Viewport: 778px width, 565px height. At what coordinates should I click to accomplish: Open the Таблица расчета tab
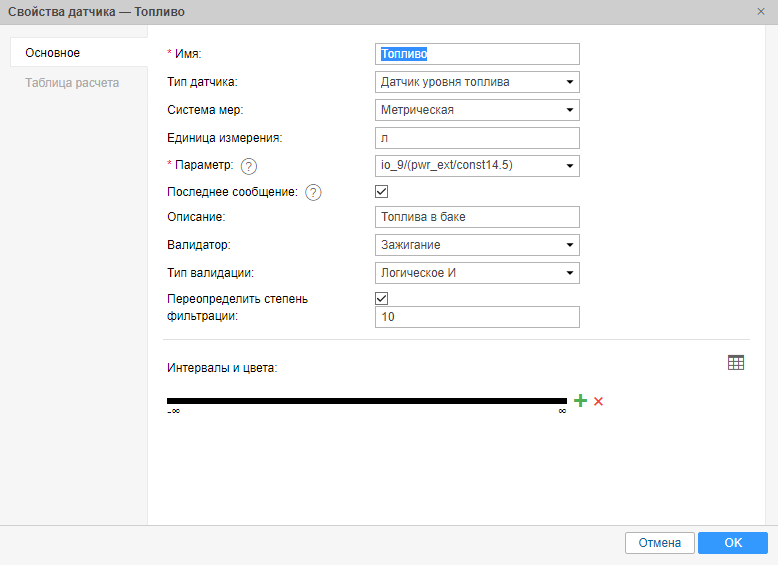[x=72, y=83]
